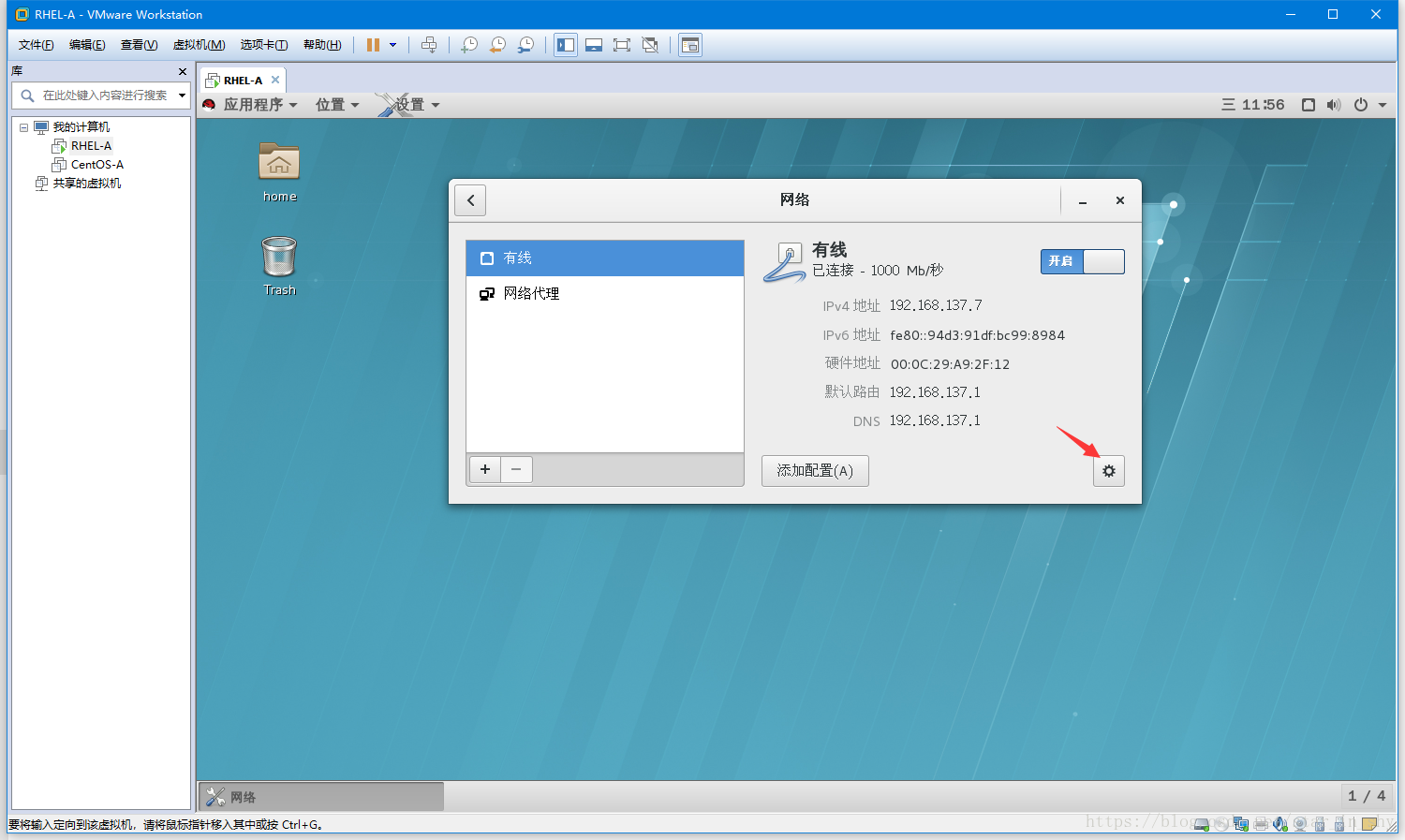
Task: Select the 网络代理 network proxy entry
Action: pyautogui.click(x=605, y=294)
